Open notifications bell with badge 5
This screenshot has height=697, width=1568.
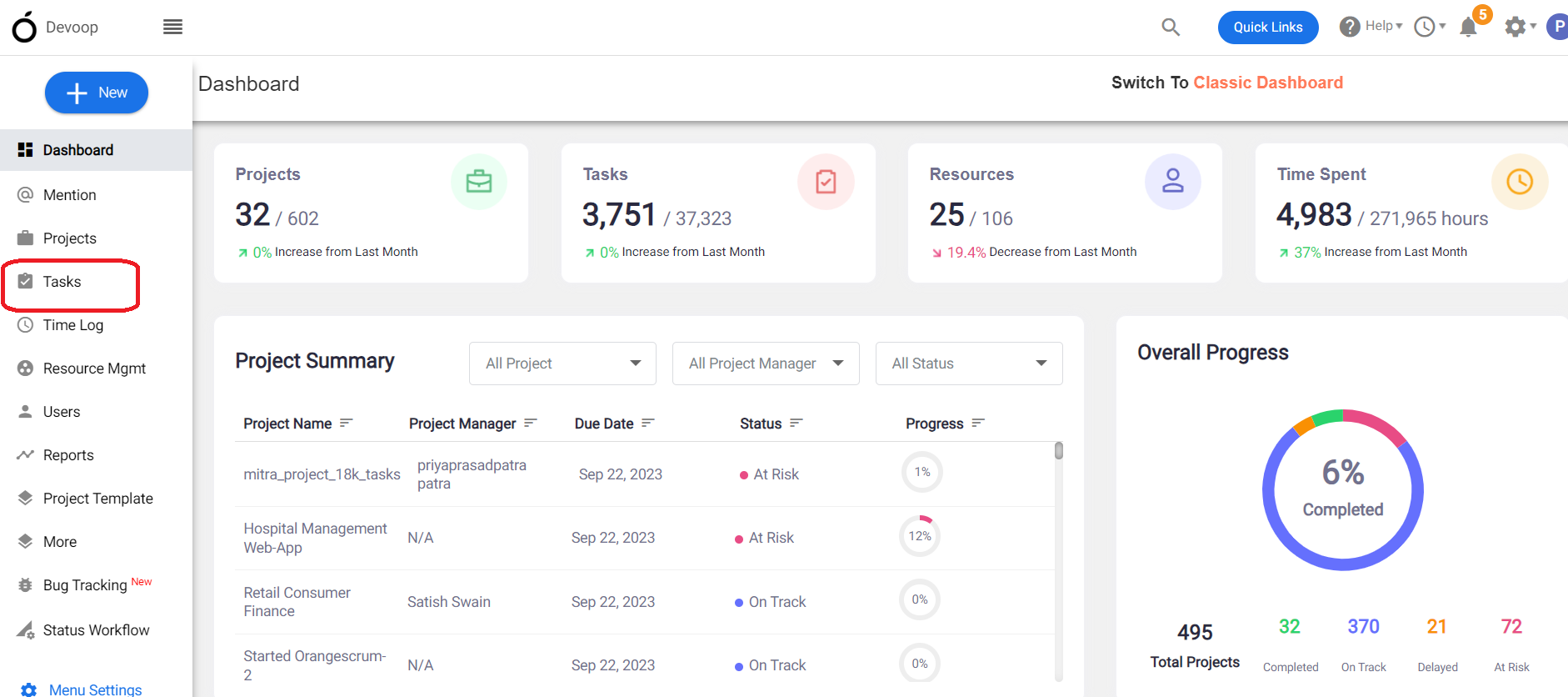[1469, 27]
